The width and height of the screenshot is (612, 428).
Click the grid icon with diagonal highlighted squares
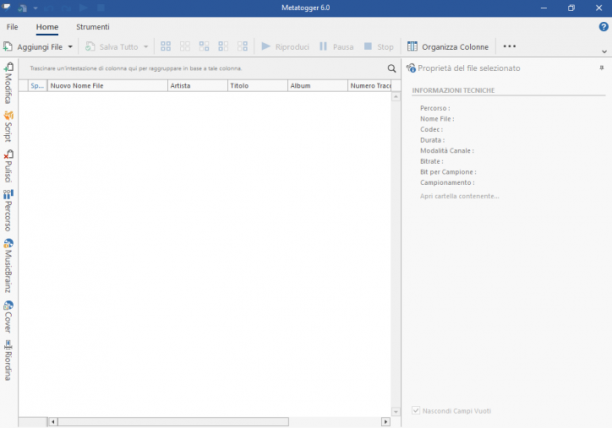coord(204,46)
